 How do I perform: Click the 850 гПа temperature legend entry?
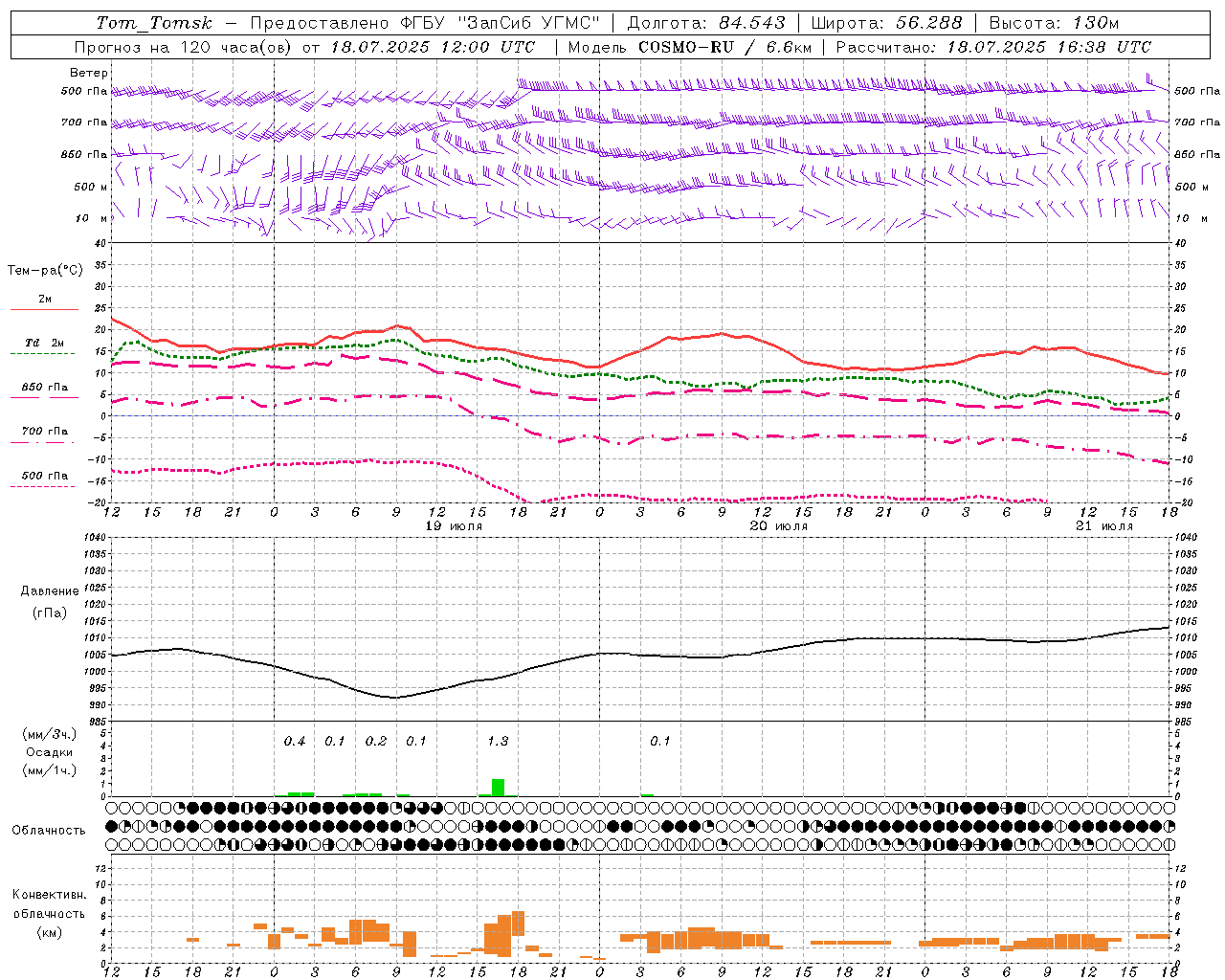45,388
